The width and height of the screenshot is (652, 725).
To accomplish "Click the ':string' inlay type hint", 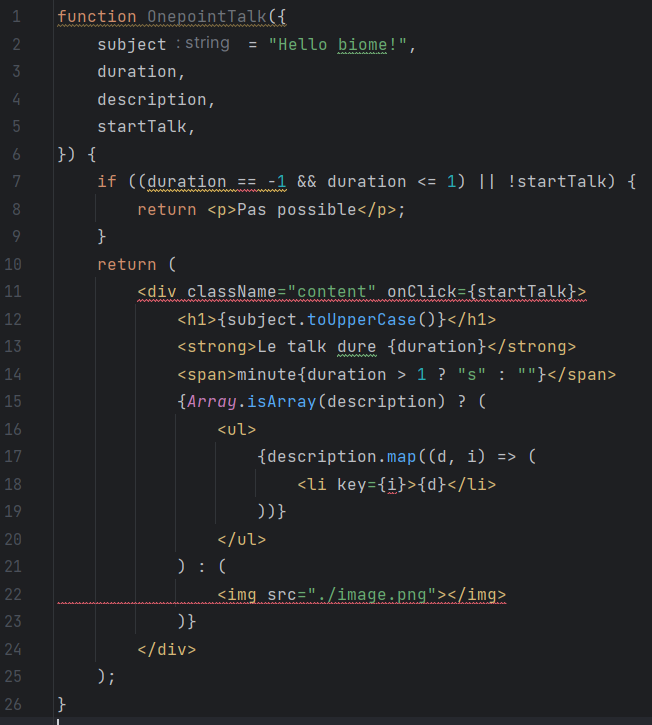I will pyautogui.click(x=203, y=43).
